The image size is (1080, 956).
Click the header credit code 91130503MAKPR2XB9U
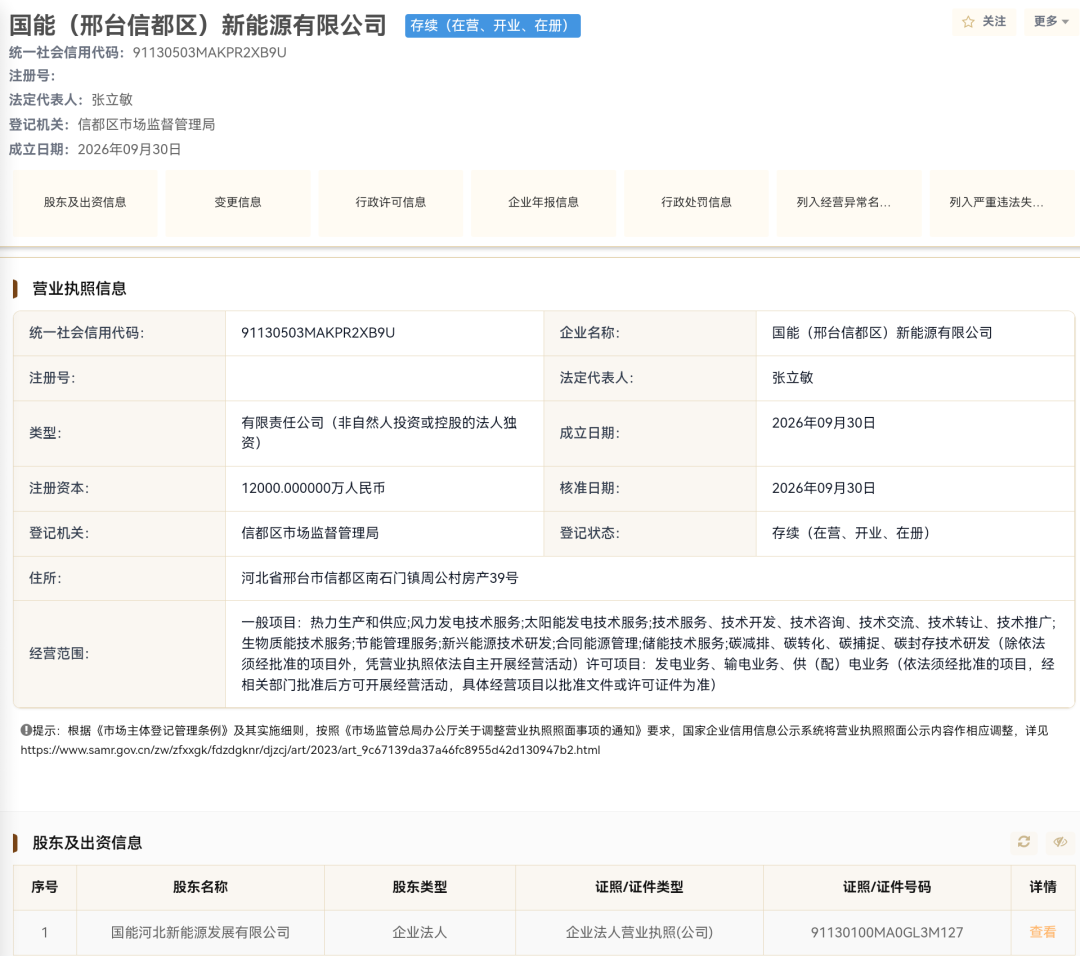pyautogui.click(x=209, y=52)
